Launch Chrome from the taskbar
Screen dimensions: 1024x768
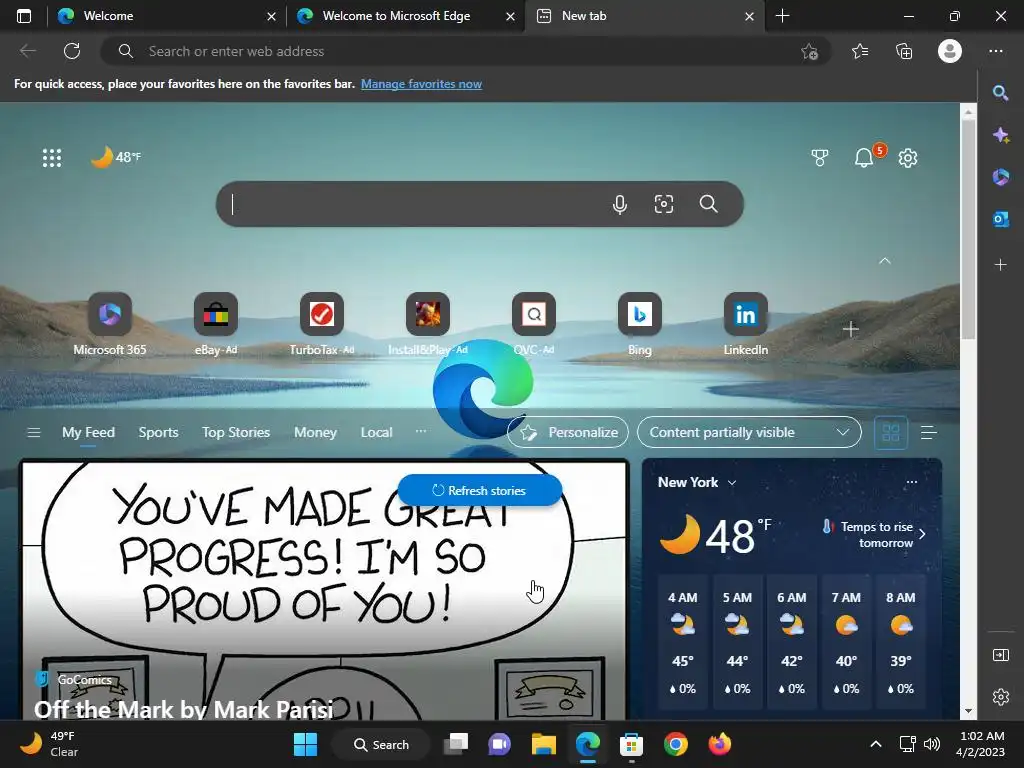[675, 744]
